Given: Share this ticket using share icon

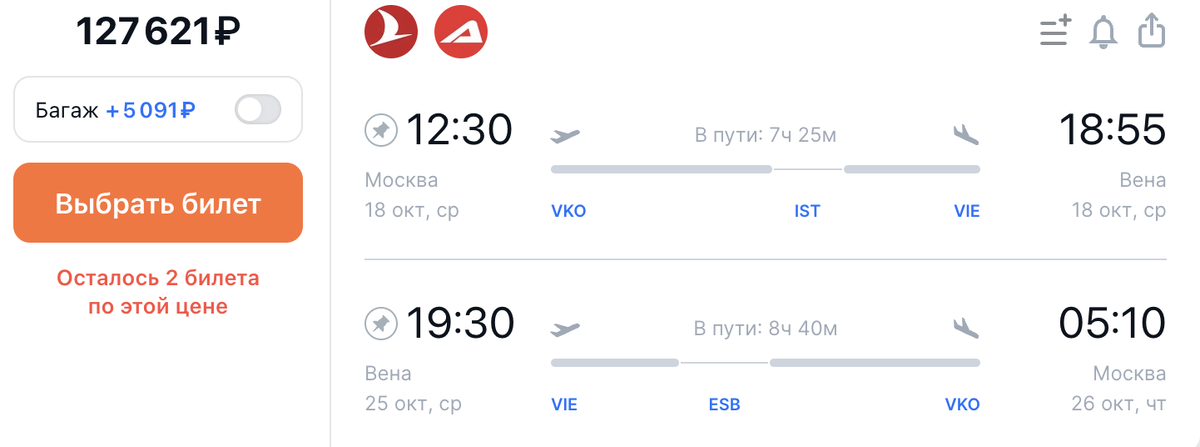Looking at the screenshot, I should [x=1152, y=30].
